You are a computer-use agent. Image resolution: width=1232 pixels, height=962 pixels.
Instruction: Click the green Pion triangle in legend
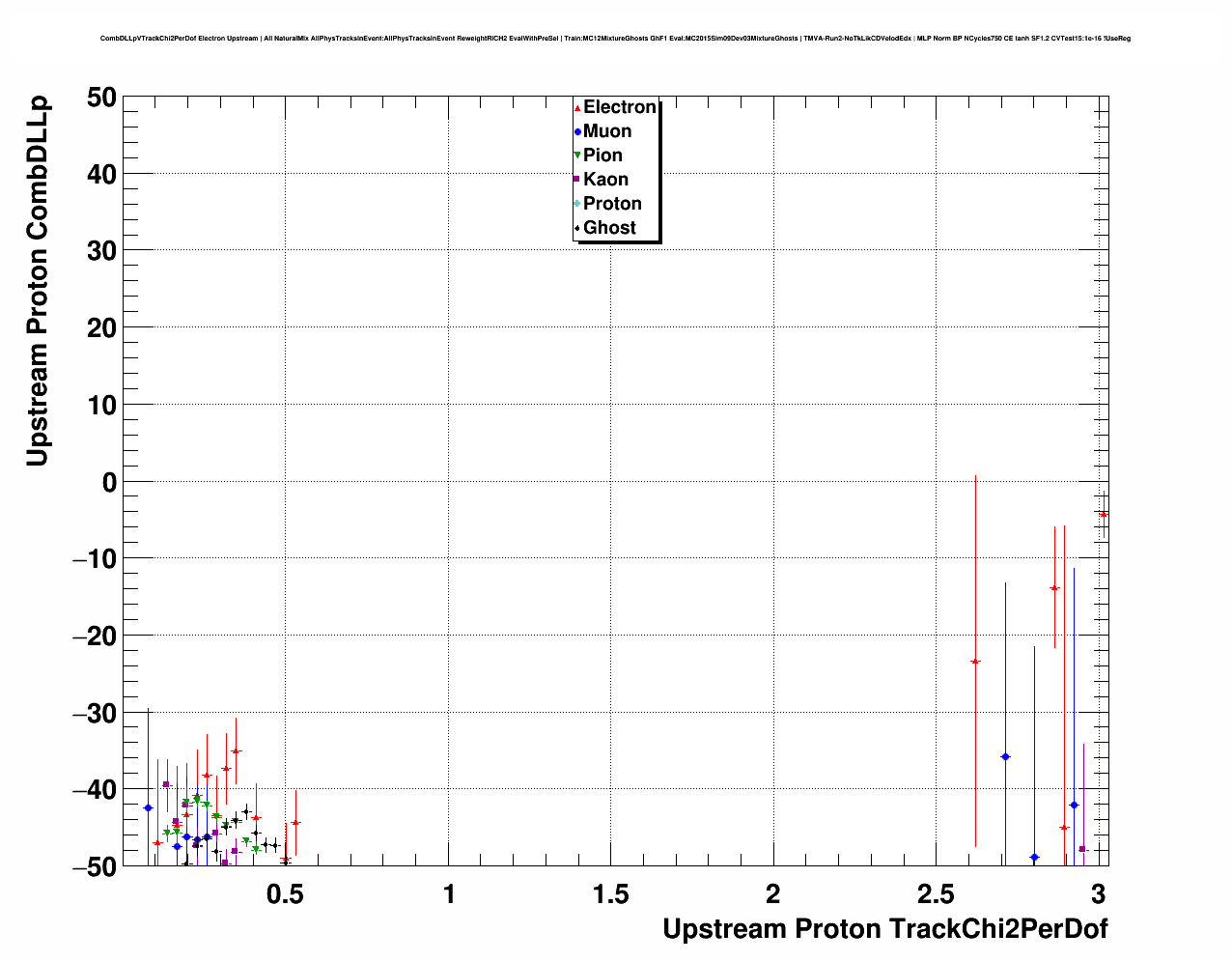577,156
